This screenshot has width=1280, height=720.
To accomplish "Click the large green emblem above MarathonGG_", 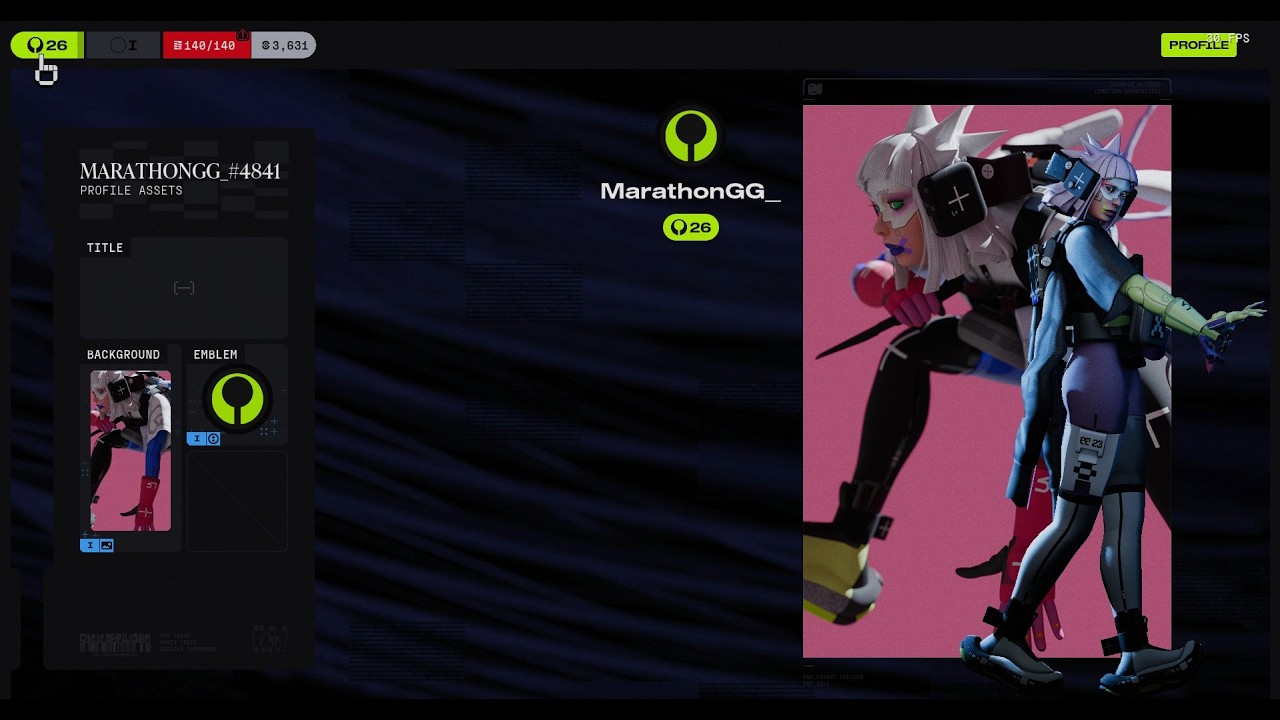I will coord(691,136).
